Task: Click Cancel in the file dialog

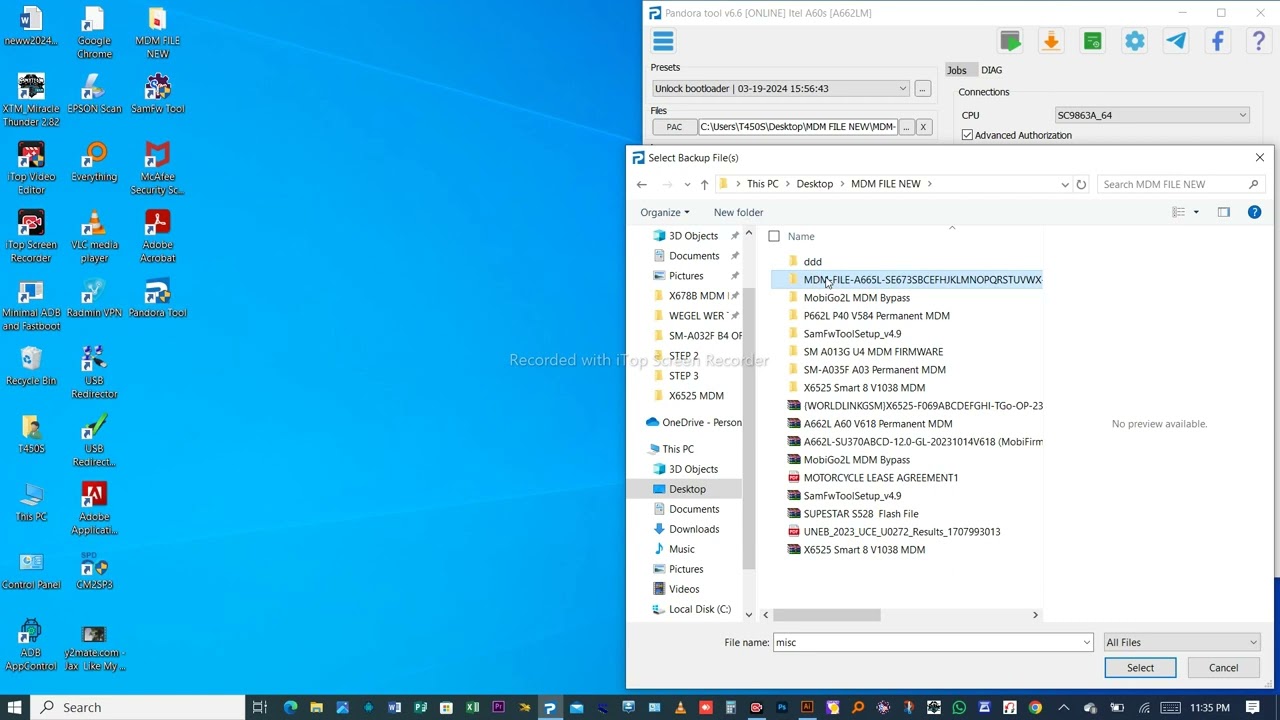Action: (1223, 668)
